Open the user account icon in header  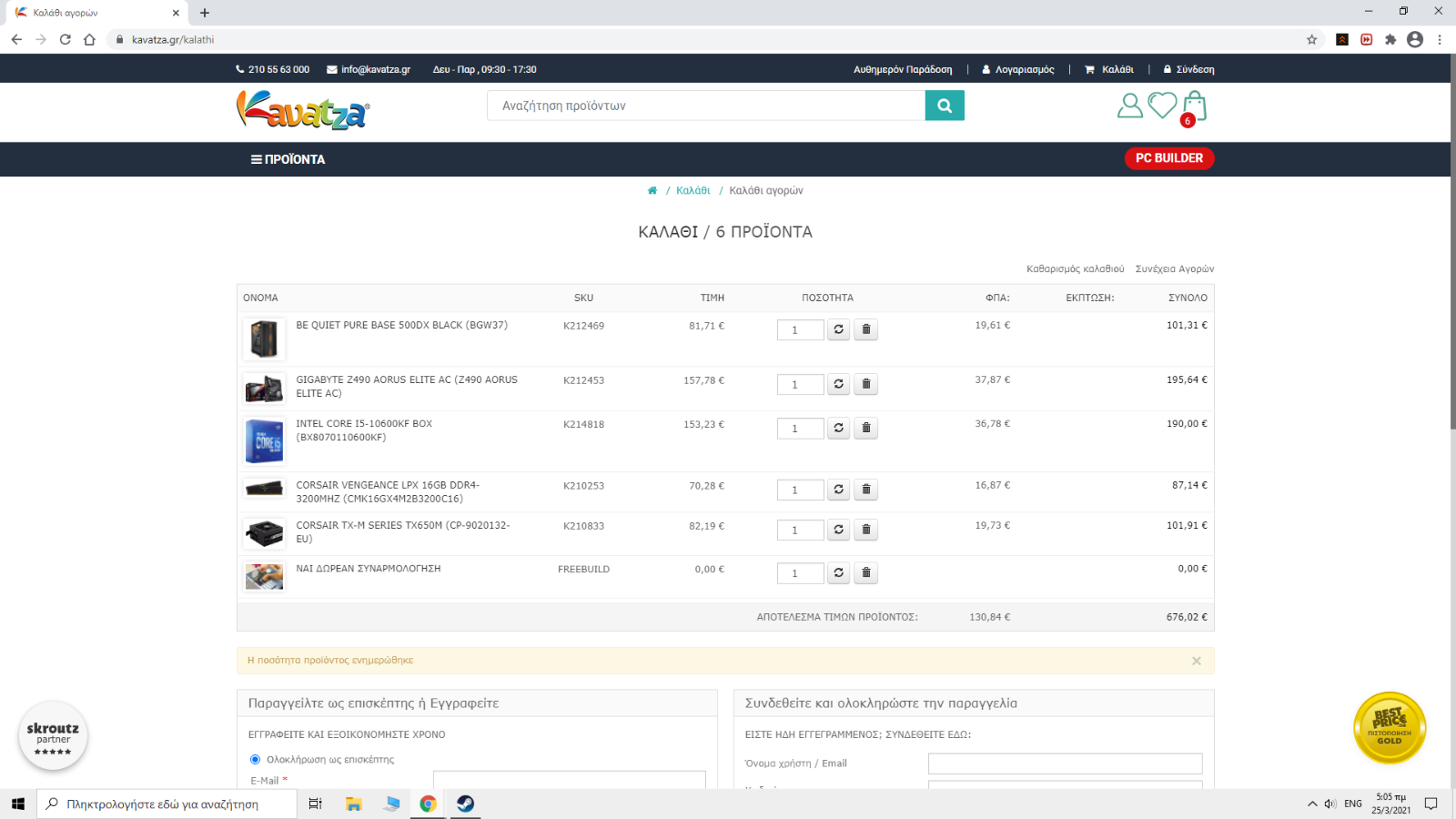(1130, 106)
